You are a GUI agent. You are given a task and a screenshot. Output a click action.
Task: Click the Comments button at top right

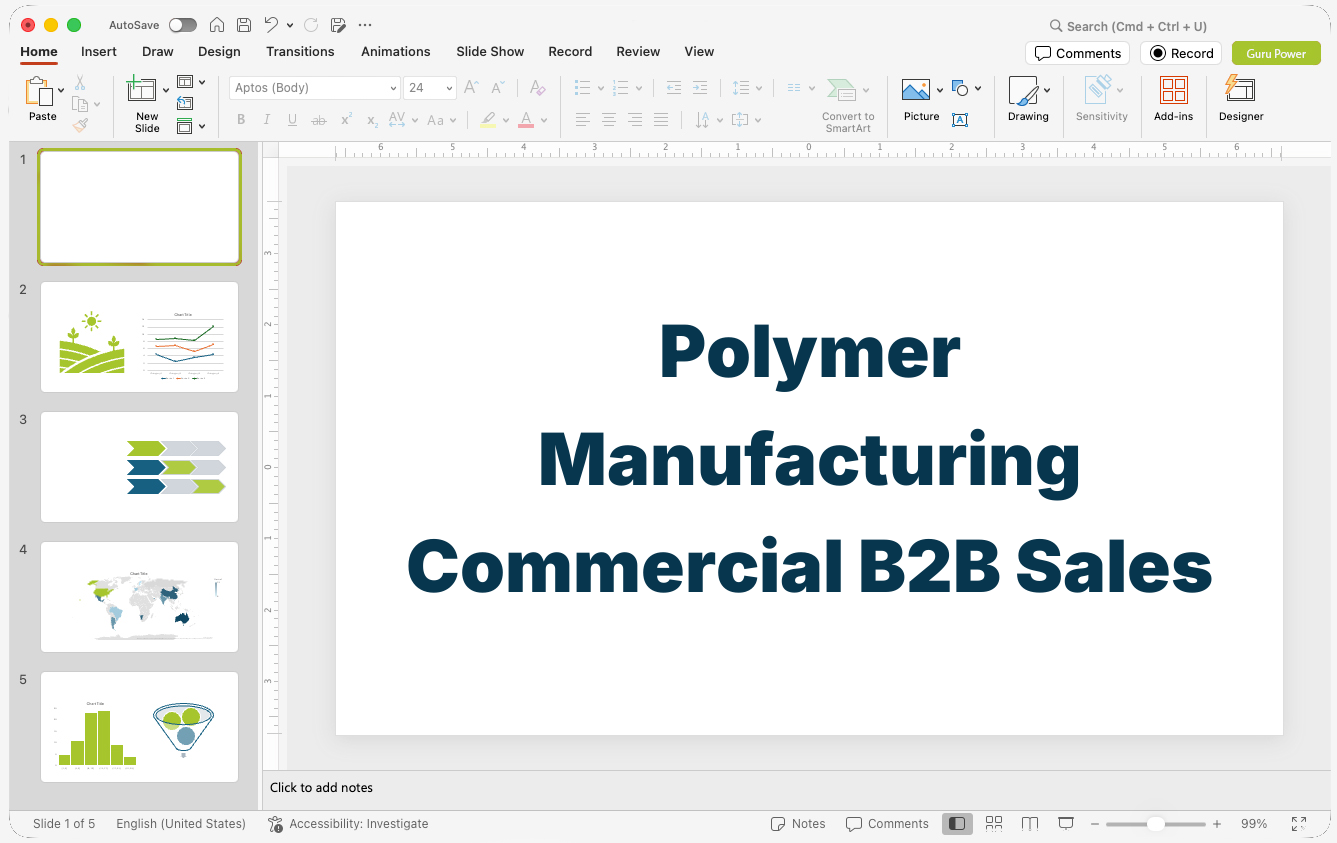(x=1078, y=53)
